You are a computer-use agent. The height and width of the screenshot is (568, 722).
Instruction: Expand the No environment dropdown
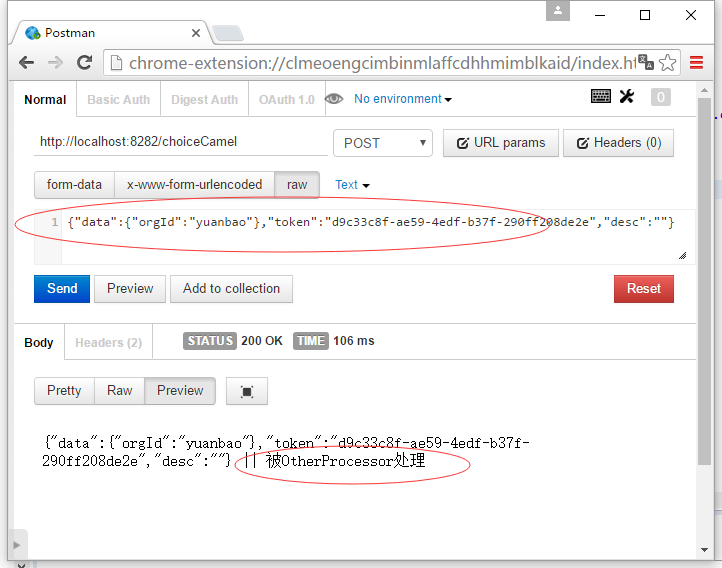tap(403, 99)
